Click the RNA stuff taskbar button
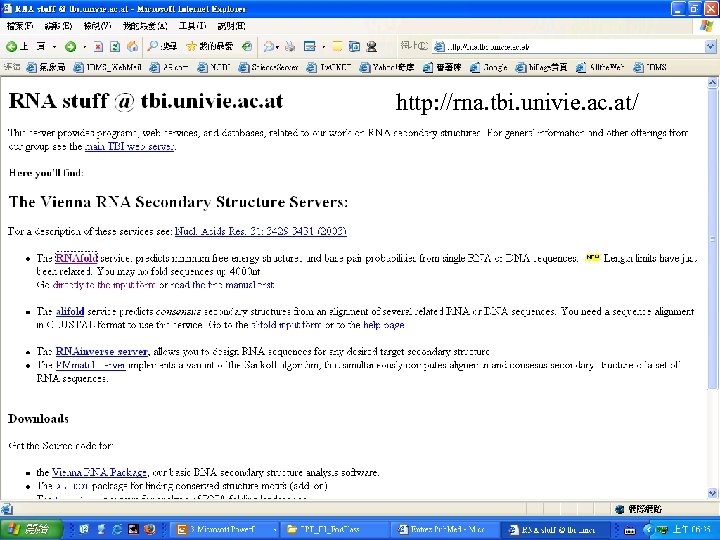Screen dimensions: 720x540 pos(555,529)
